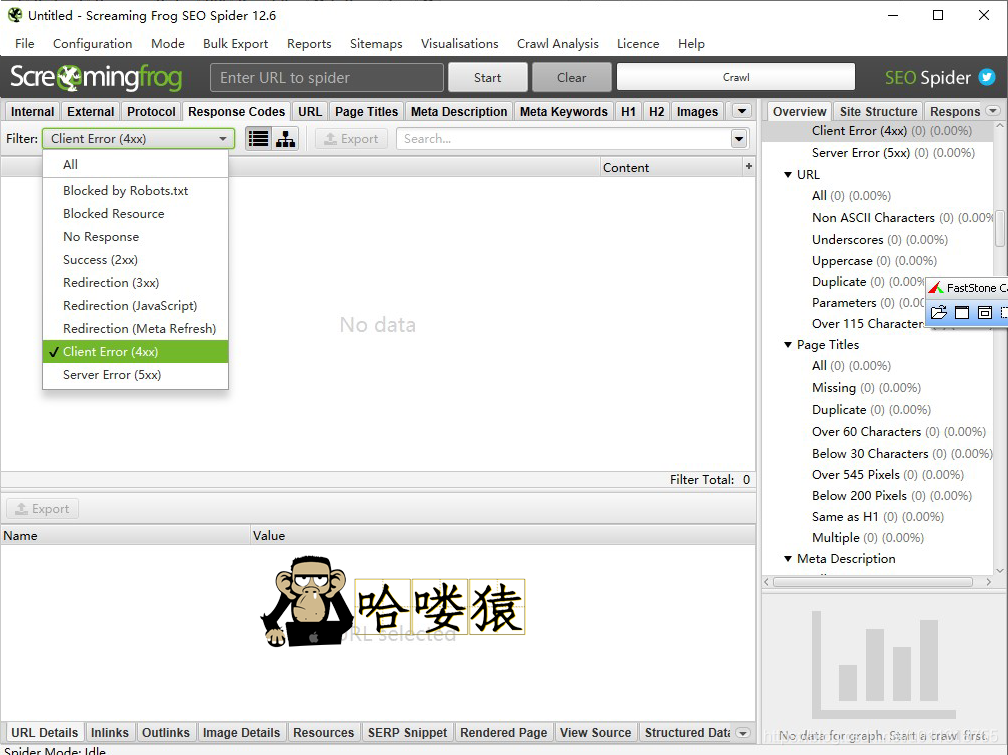Screen dimensions: 1008x755
Task: Select the FastStone capture window icon
Action: (962, 312)
